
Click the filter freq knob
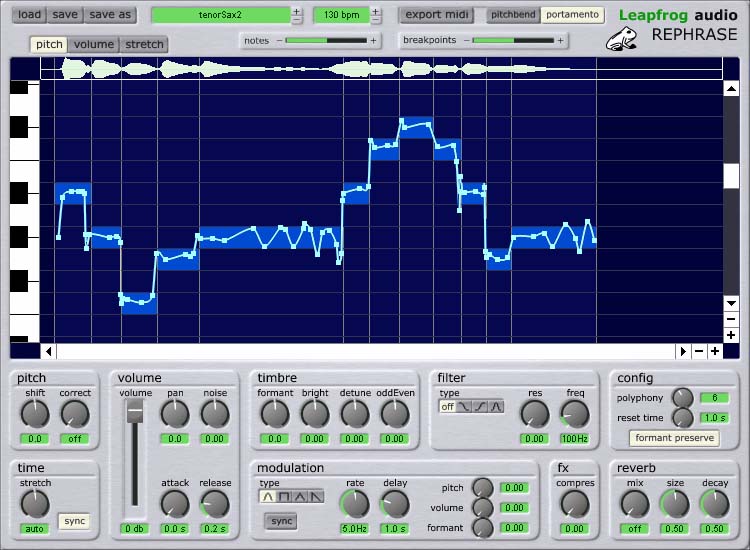point(574,414)
